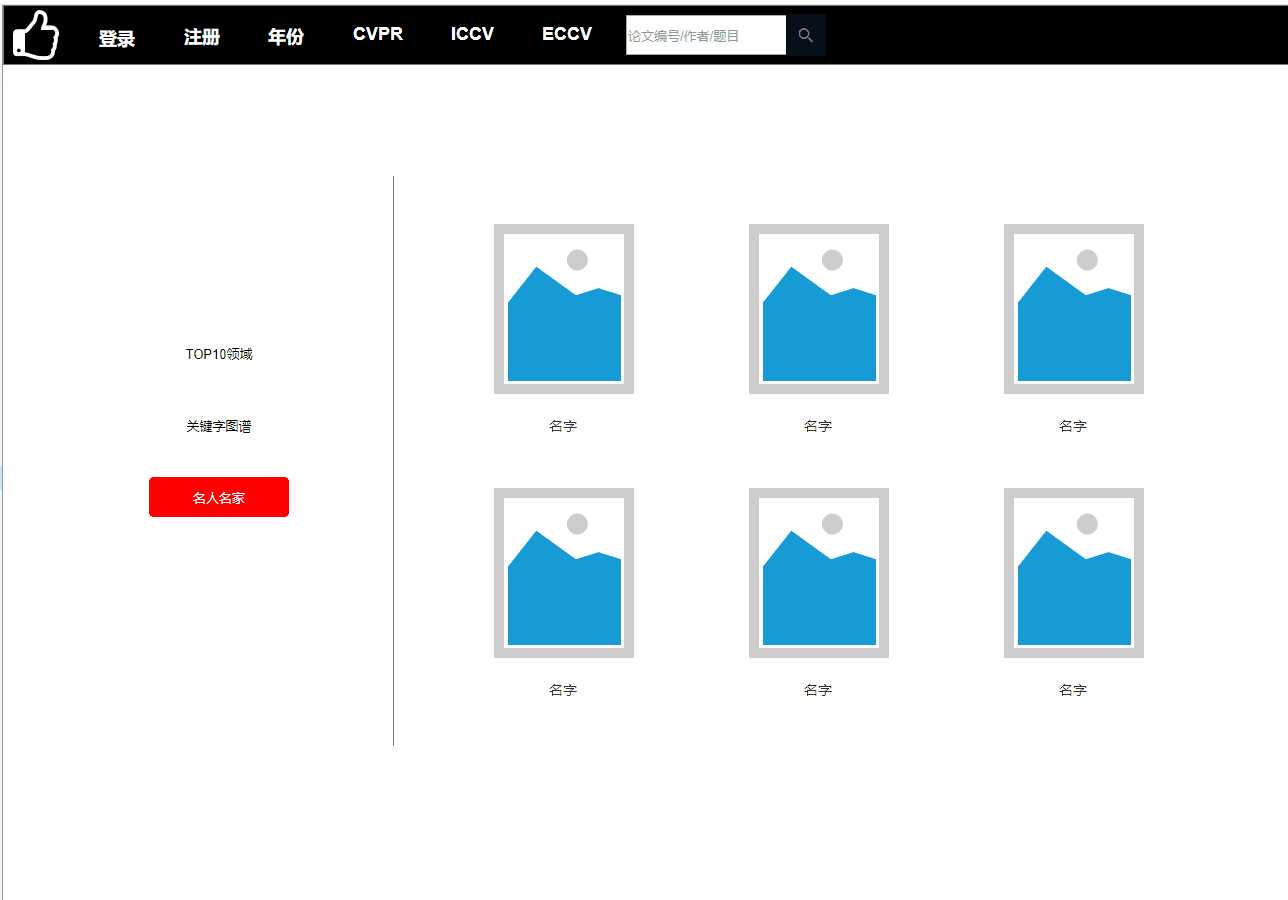This screenshot has height=900, width=1288.
Task: Open the last image placeholder in top row
Action: coord(1074,309)
